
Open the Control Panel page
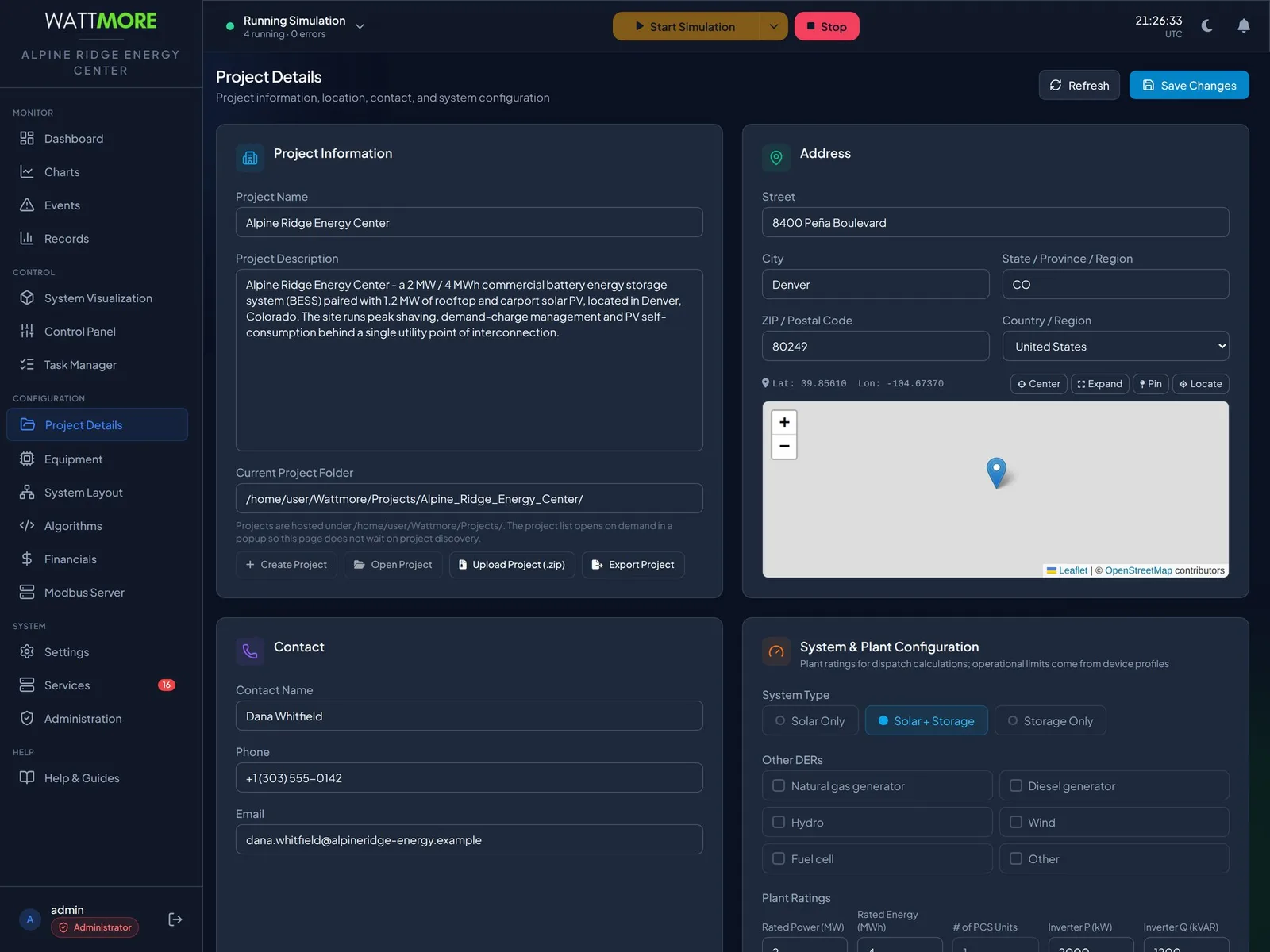click(x=97, y=332)
